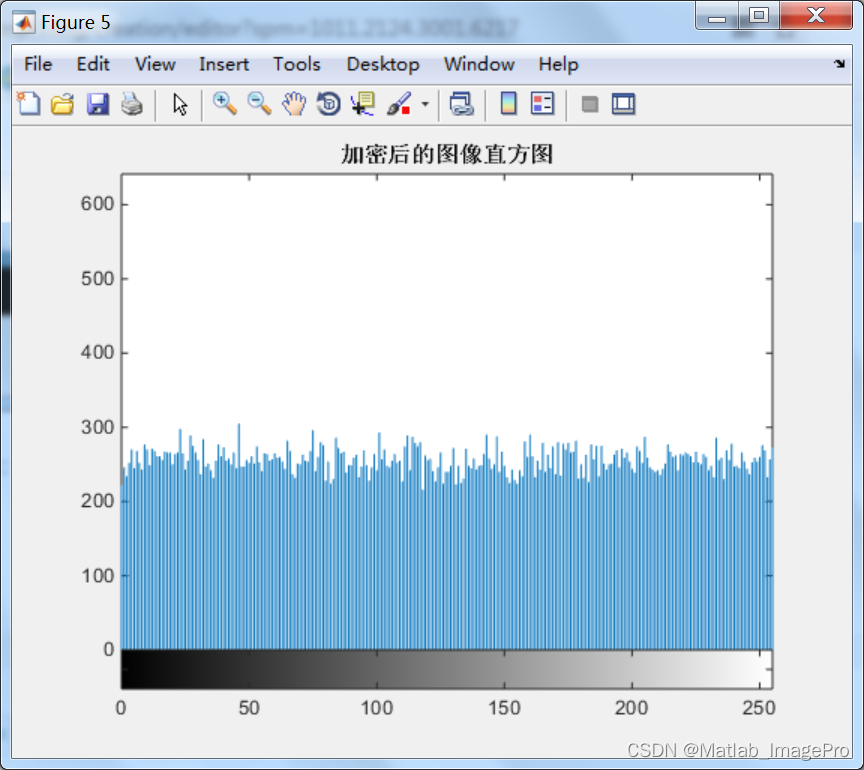Viewport: 864px width, 770px height.
Task: Activate the Zoom In tool
Action: click(x=225, y=104)
